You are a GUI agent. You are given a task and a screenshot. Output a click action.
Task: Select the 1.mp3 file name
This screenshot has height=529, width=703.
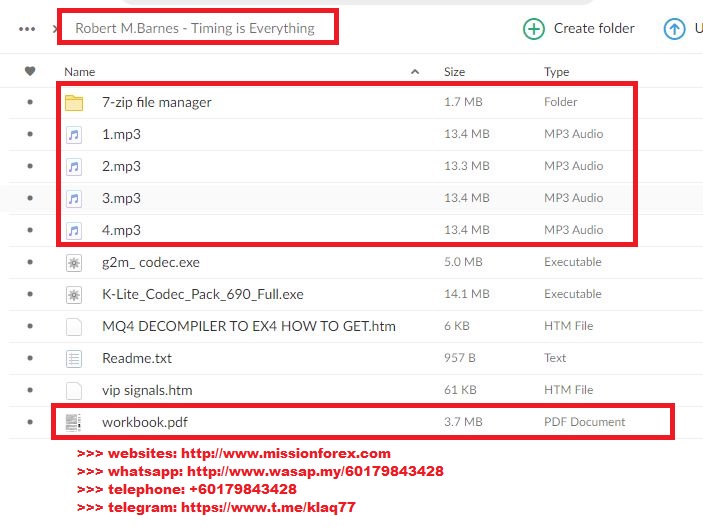coord(121,134)
